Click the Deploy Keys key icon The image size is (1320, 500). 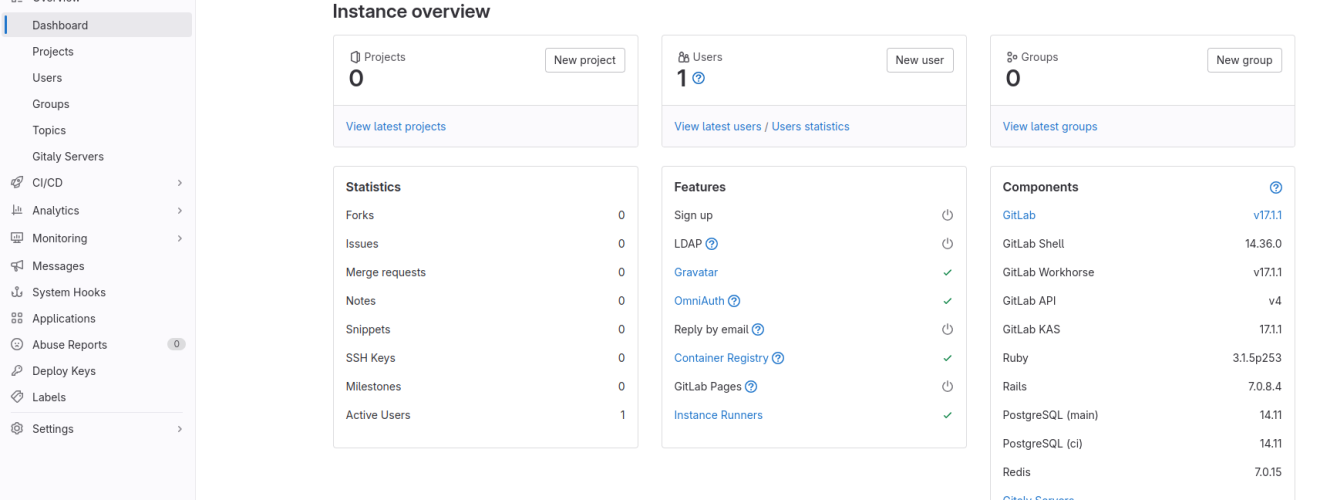[x=16, y=371]
